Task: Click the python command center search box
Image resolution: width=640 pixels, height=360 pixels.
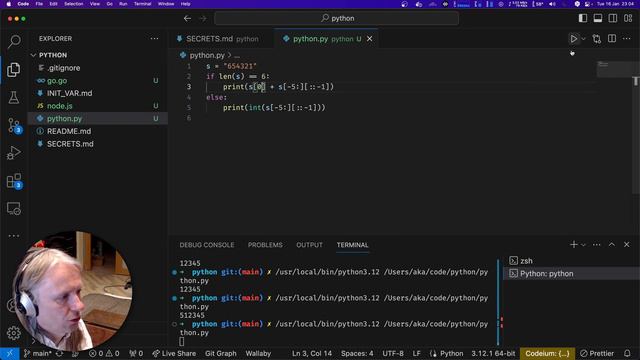Action: [x=336, y=18]
